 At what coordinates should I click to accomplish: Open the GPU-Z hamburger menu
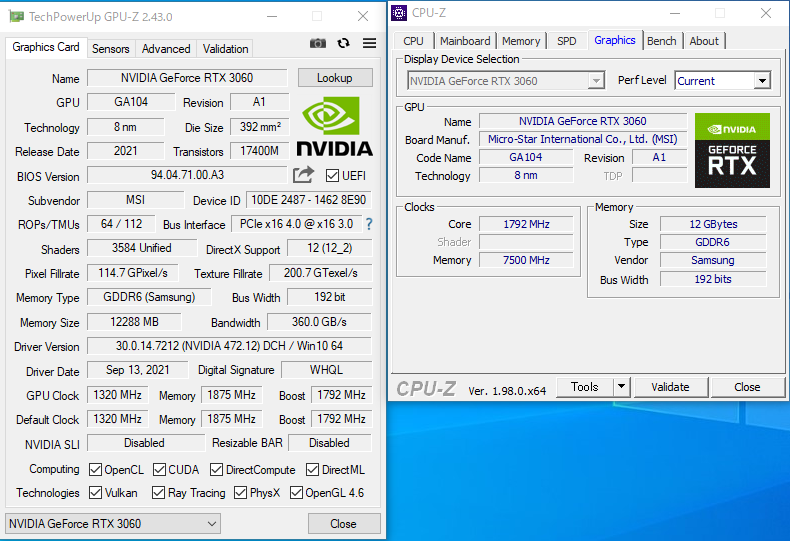pyautogui.click(x=369, y=43)
